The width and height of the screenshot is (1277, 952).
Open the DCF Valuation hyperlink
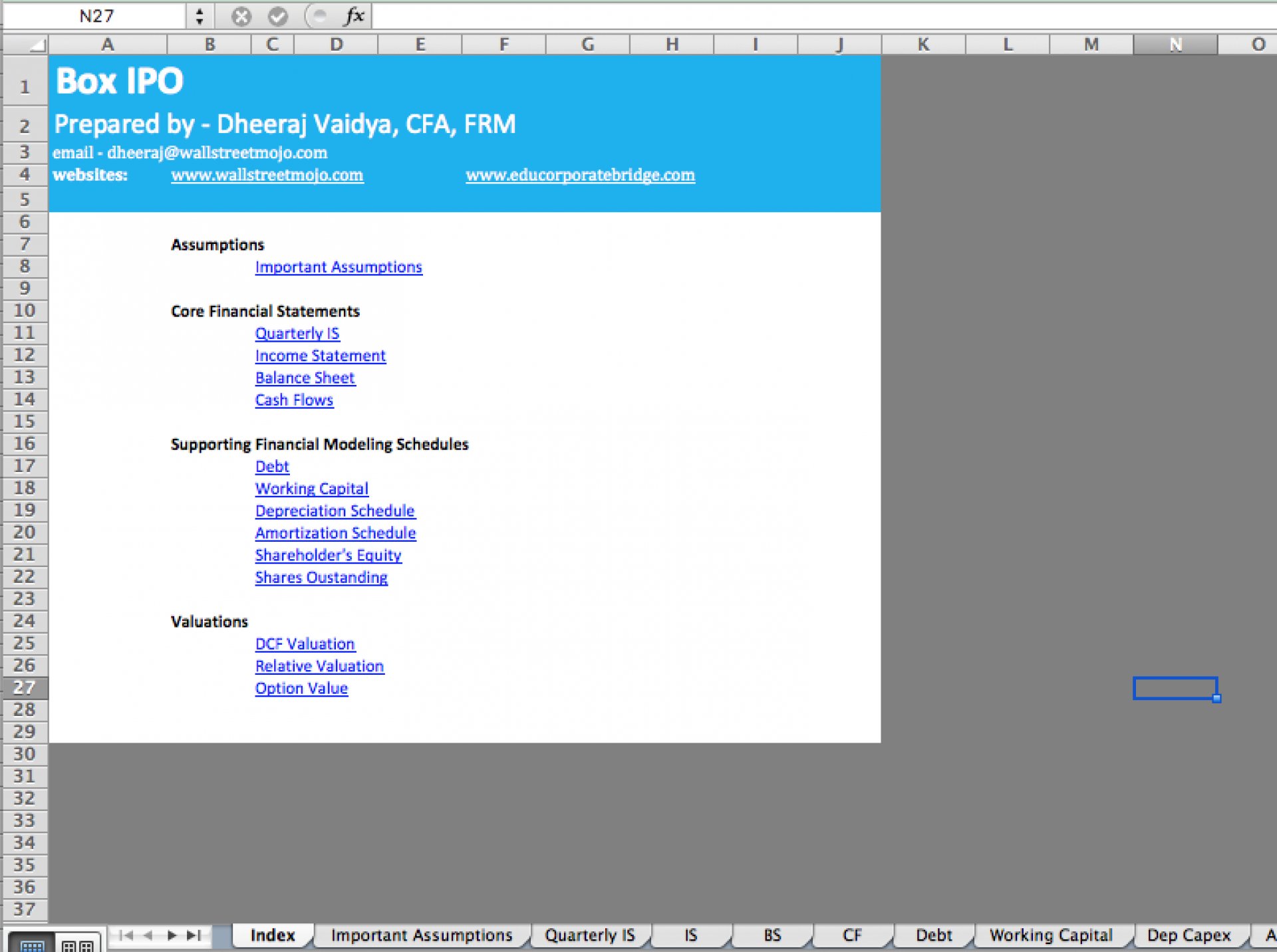tap(305, 644)
